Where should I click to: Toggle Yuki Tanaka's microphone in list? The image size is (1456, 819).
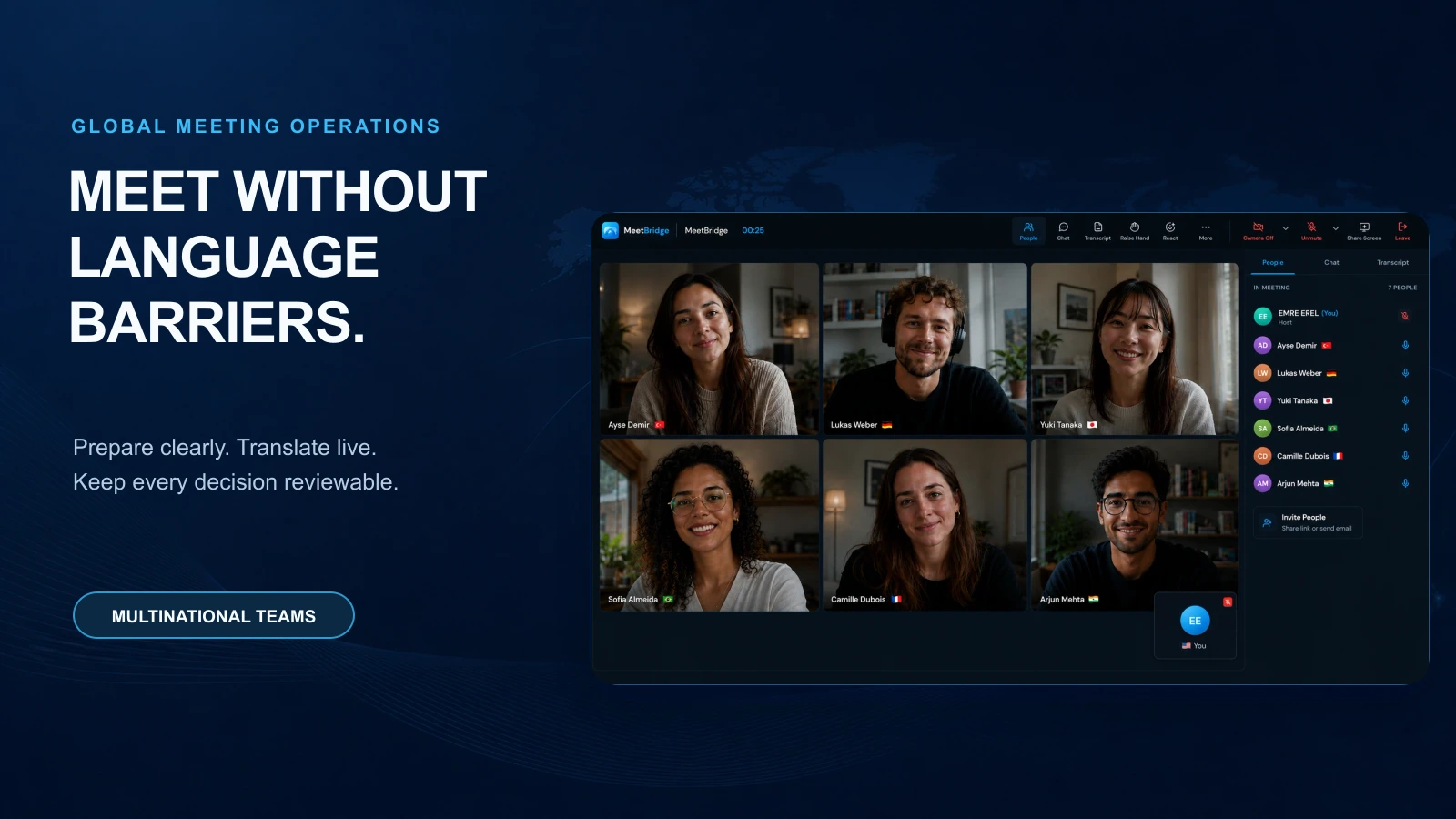(1405, 400)
